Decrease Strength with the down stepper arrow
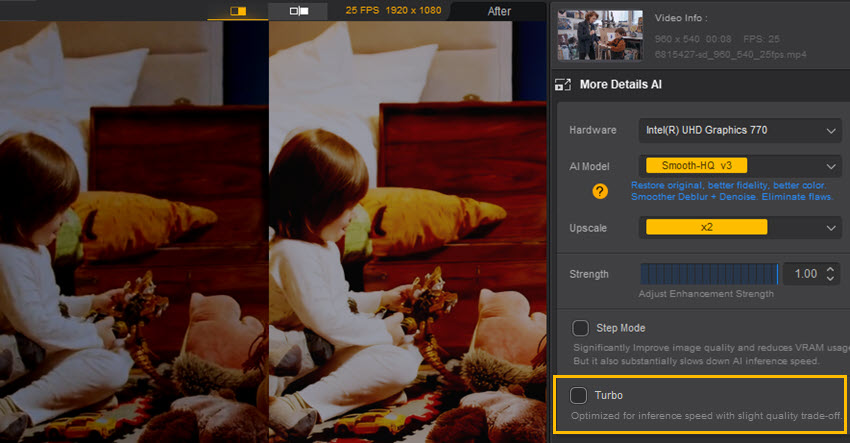The height and width of the screenshot is (443, 850). click(x=832, y=279)
